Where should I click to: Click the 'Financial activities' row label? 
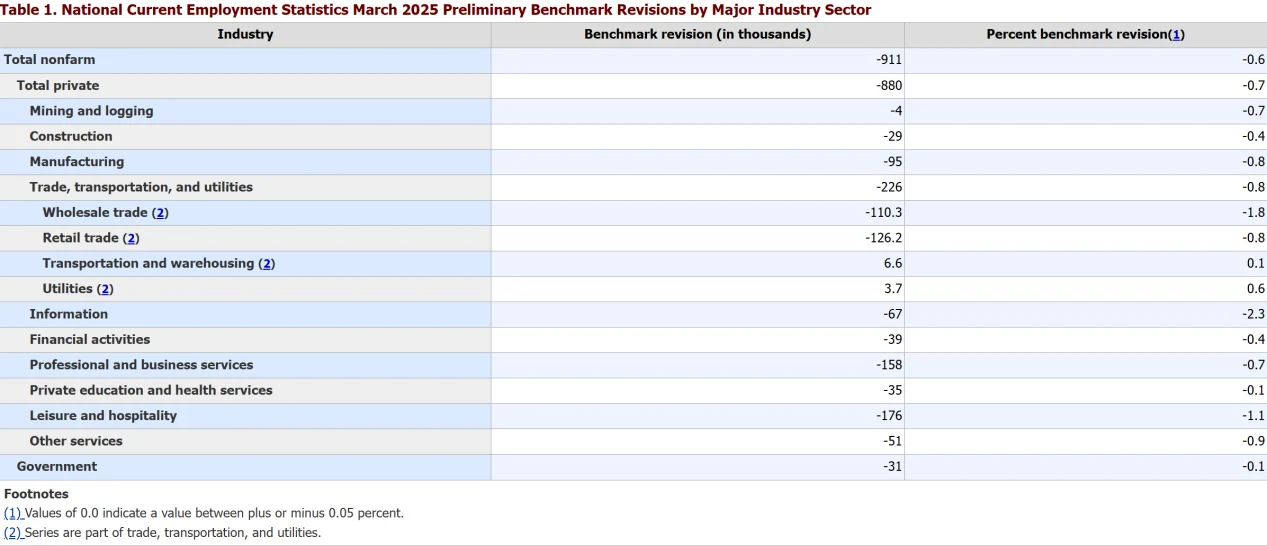pos(90,340)
